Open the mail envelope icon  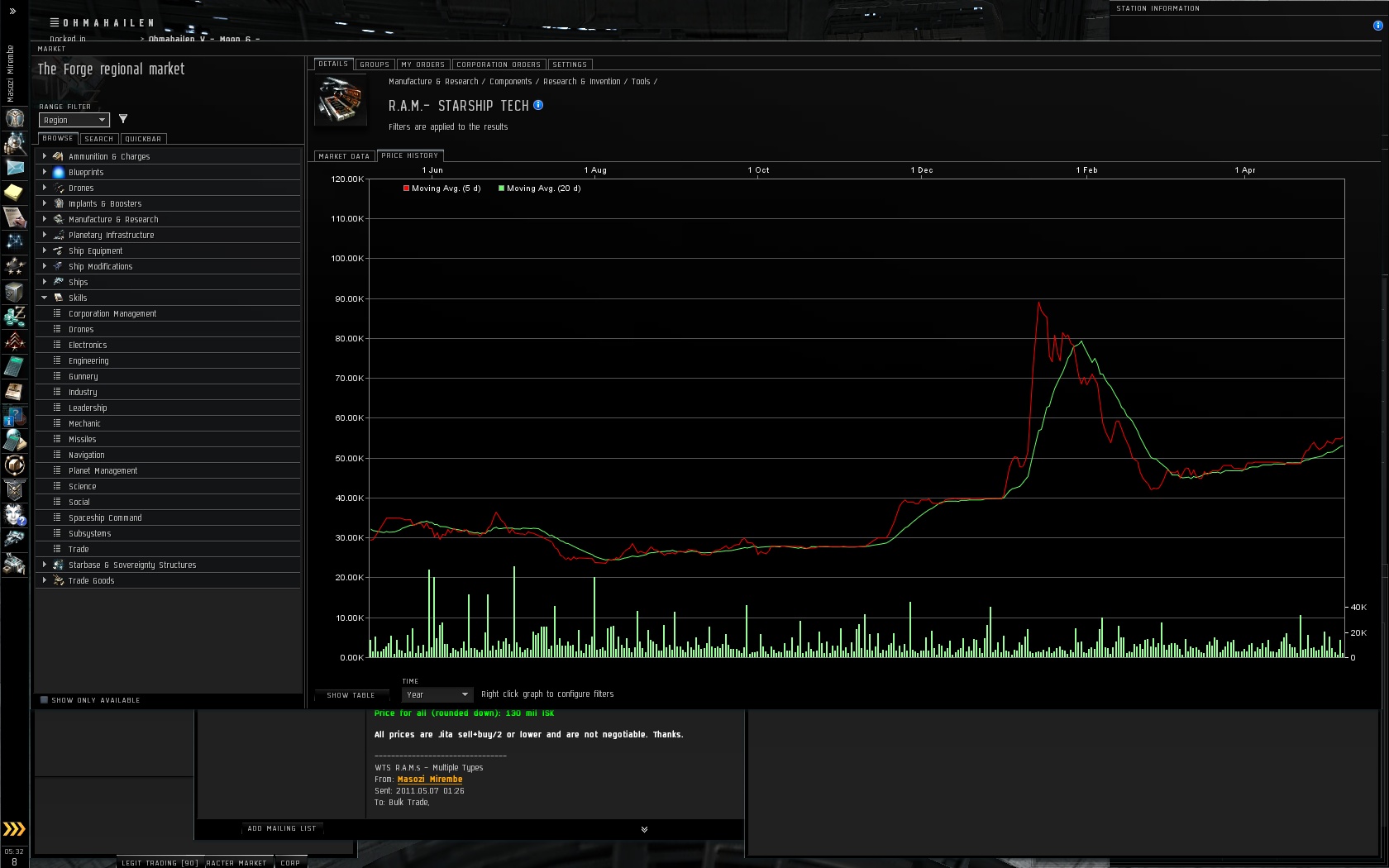point(15,167)
